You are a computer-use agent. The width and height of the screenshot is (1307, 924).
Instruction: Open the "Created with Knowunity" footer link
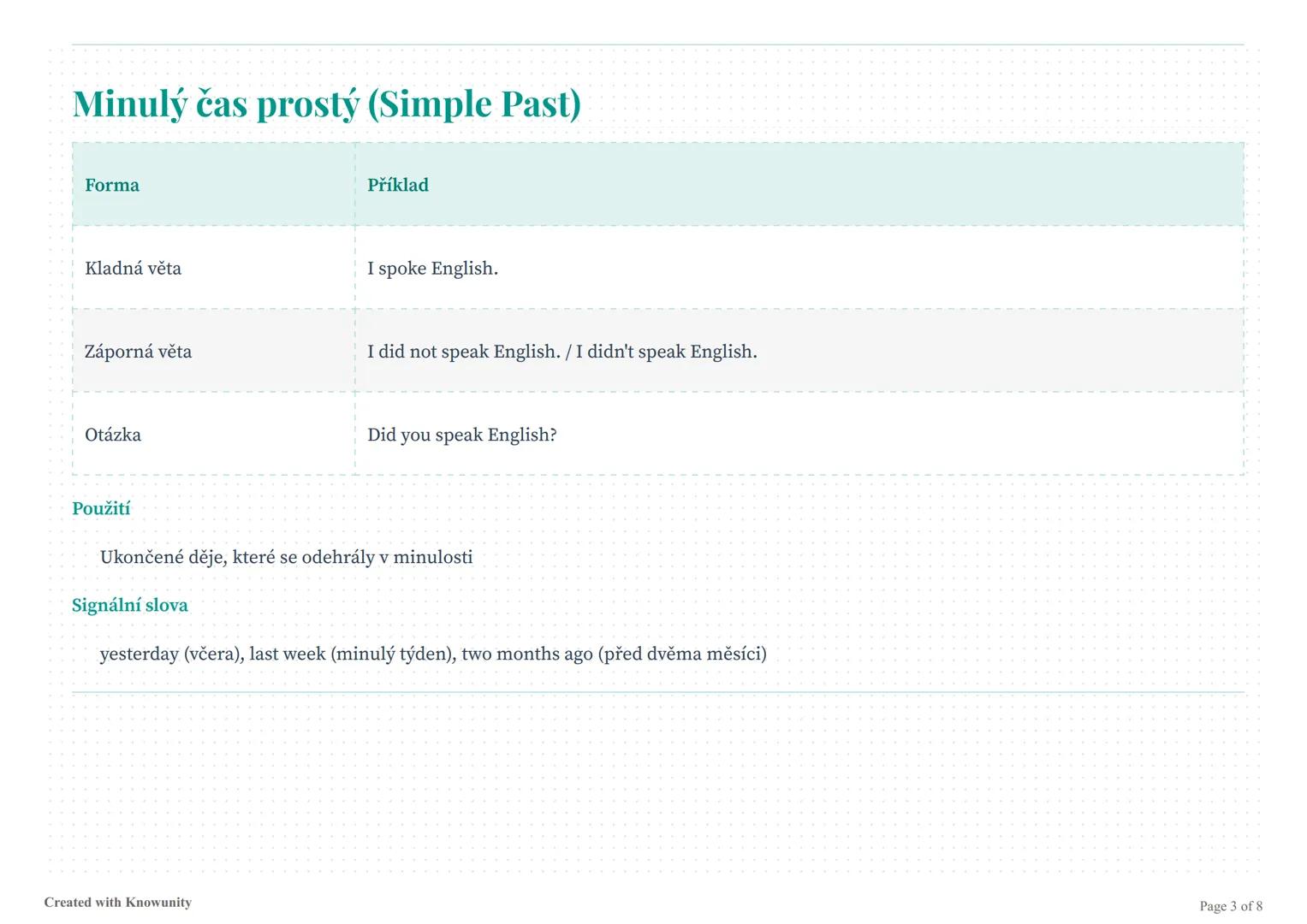118,903
